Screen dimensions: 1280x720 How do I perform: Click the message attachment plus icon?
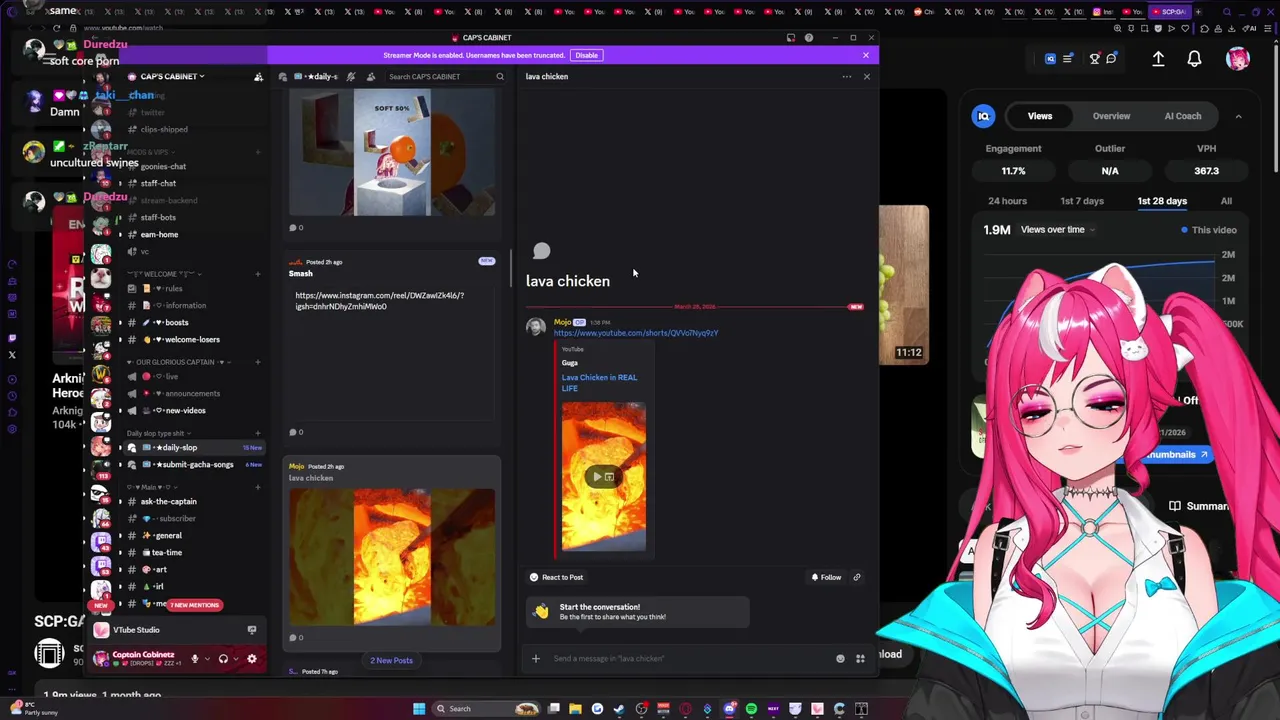pyautogui.click(x=535, y=658)
